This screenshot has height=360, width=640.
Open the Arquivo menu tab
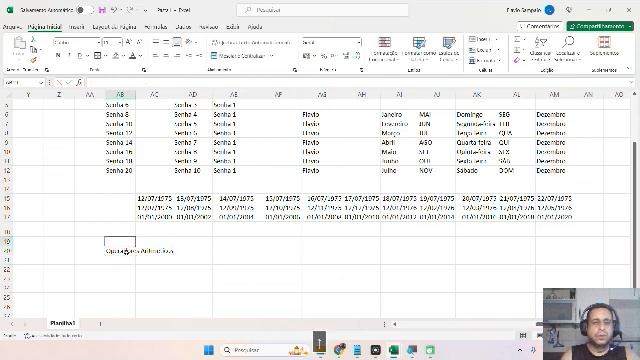pyautogui.click(x=12, y=27)
